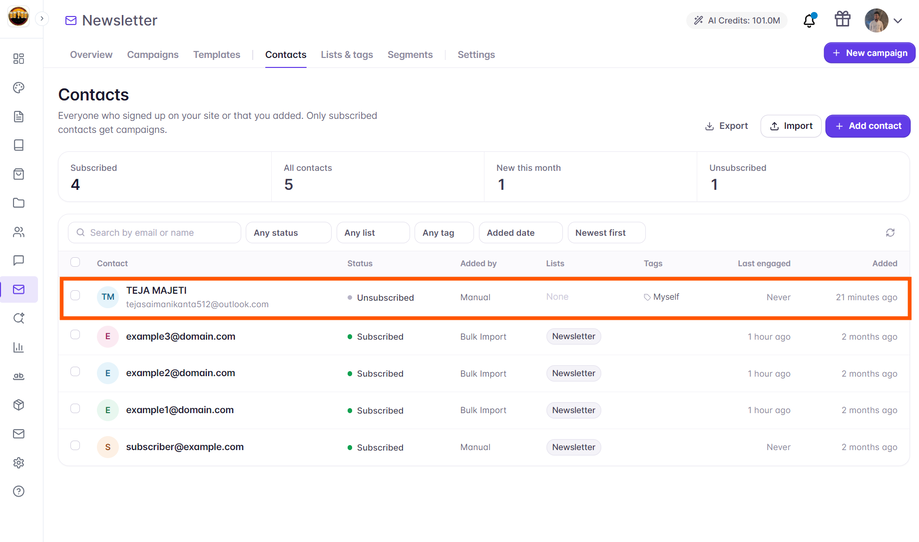Open the notifications bell
This screenshot has height=542, width=919.
click(x=809, y=20)
